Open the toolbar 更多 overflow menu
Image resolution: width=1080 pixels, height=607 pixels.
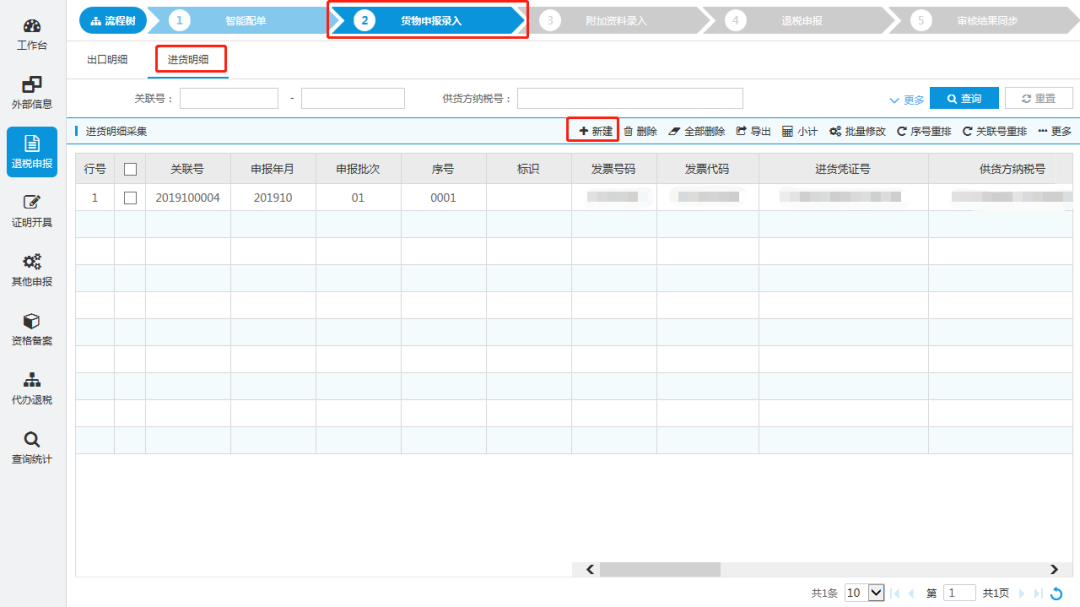[x=1055, y=131]
